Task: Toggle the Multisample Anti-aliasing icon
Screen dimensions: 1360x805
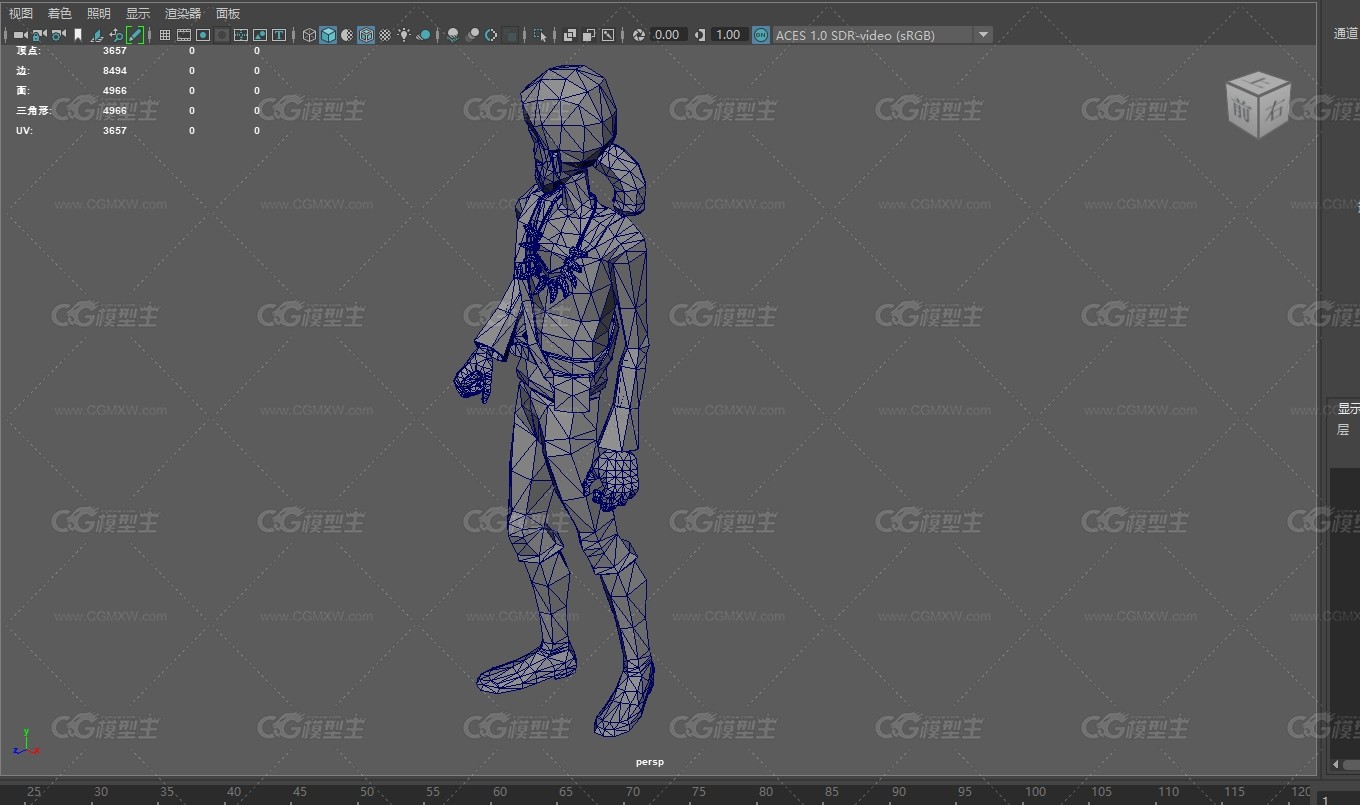Action: click(x=491, y=35)
